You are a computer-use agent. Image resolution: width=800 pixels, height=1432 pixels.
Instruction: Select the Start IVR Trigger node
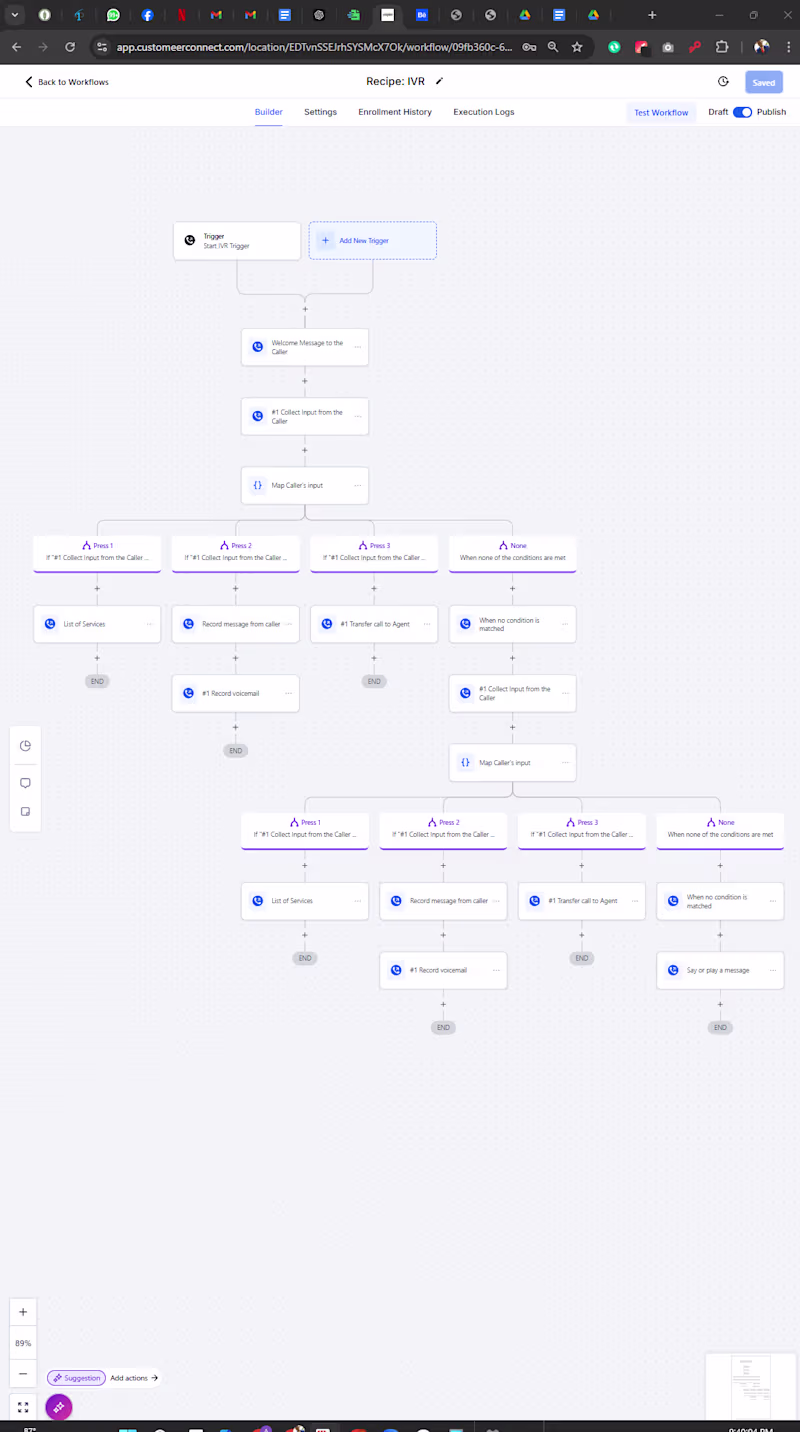[x=237, y=241]
